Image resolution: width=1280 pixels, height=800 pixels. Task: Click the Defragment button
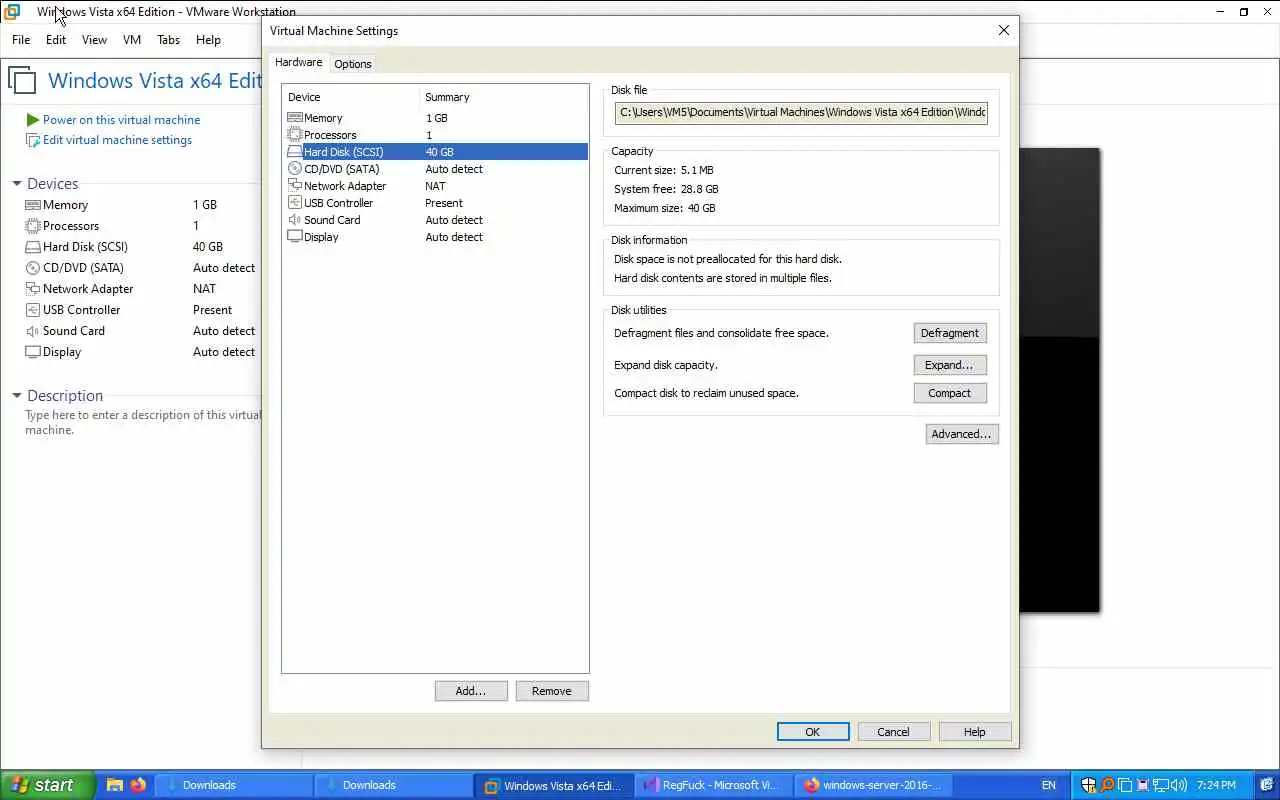[950, 333]
